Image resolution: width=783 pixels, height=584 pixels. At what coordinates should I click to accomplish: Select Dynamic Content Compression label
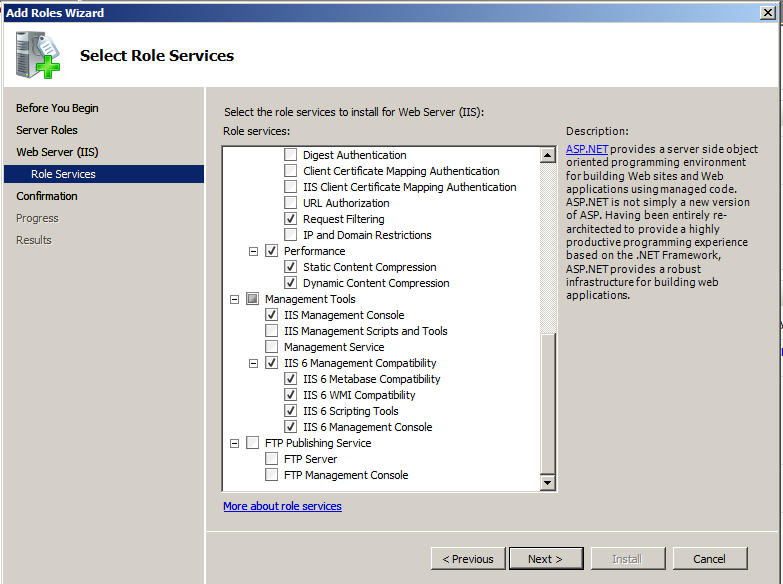pyautogui.click(x=376, y=283)
